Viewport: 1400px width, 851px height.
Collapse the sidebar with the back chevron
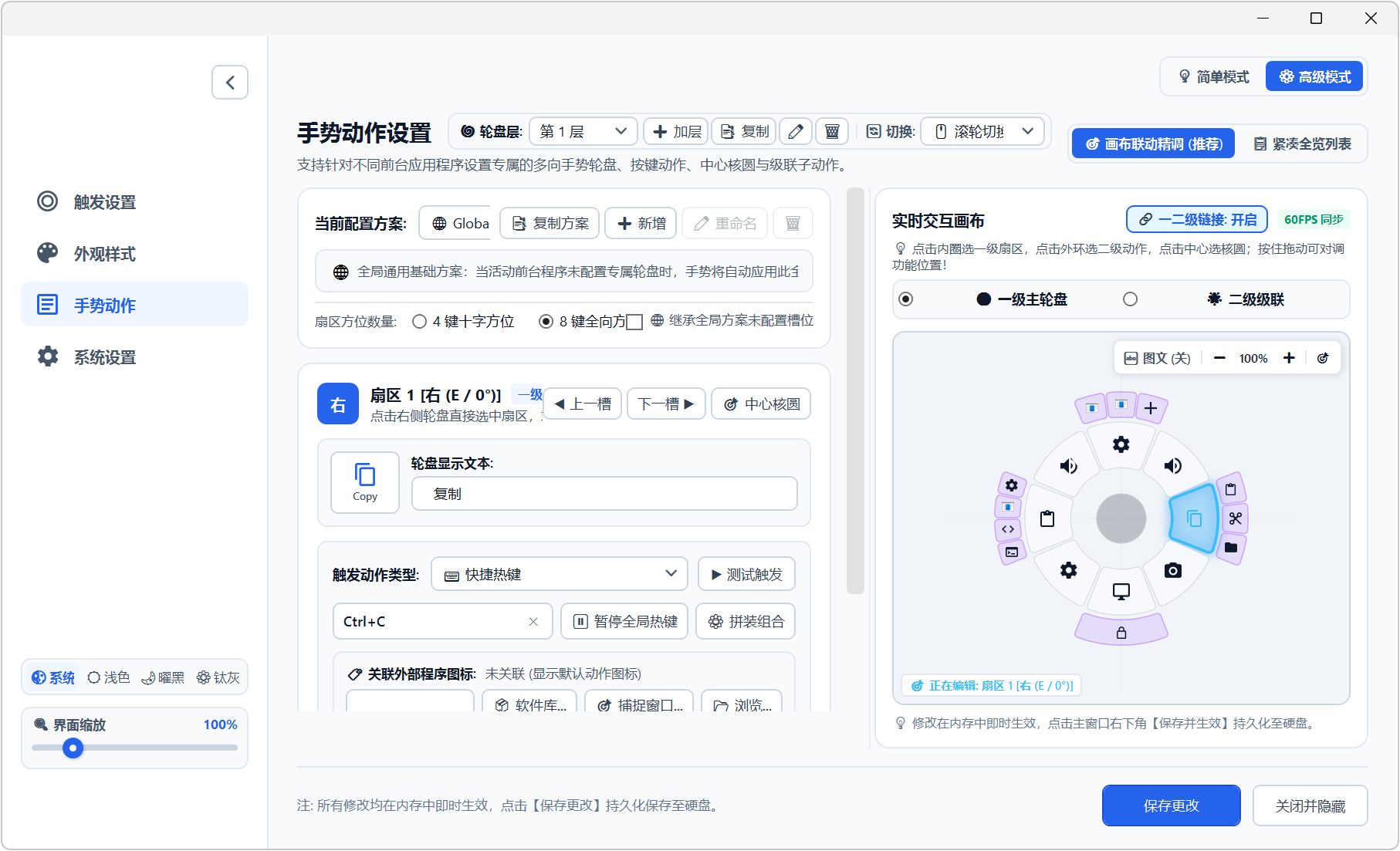[x=230, y=83]
